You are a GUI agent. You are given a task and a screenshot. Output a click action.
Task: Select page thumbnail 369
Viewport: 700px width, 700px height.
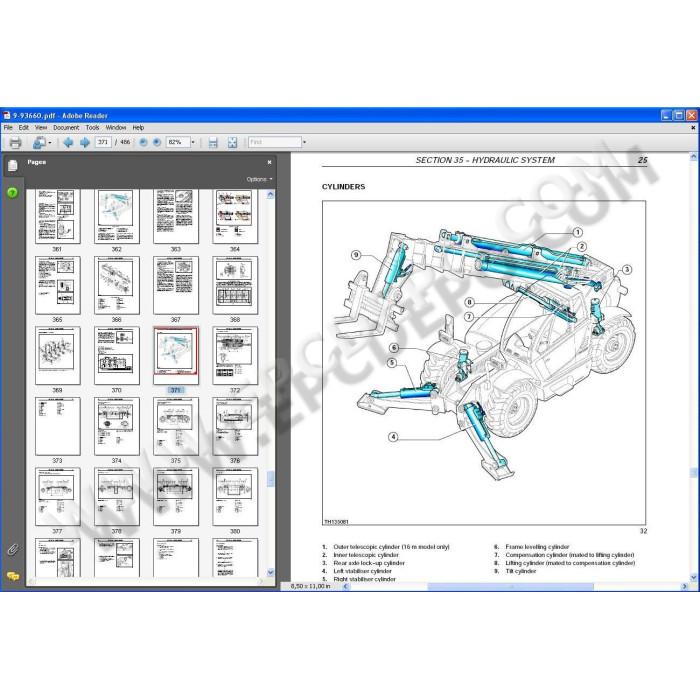(58, 355)
